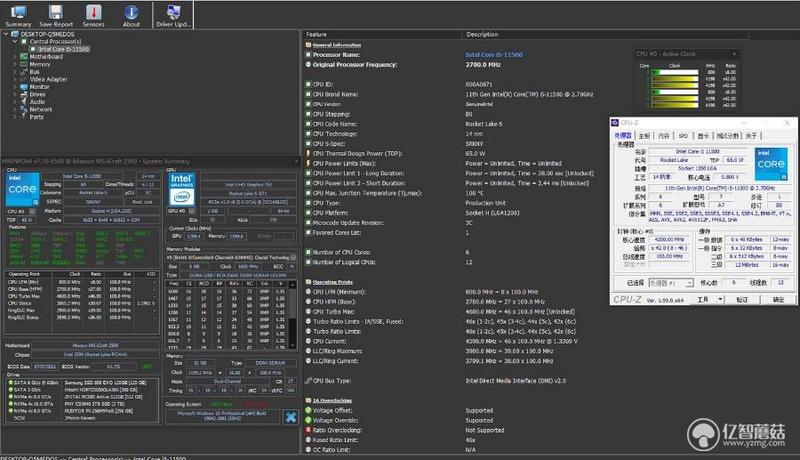
Task: Open the memory module bank dropdown
Action: [x=293, y=258]
